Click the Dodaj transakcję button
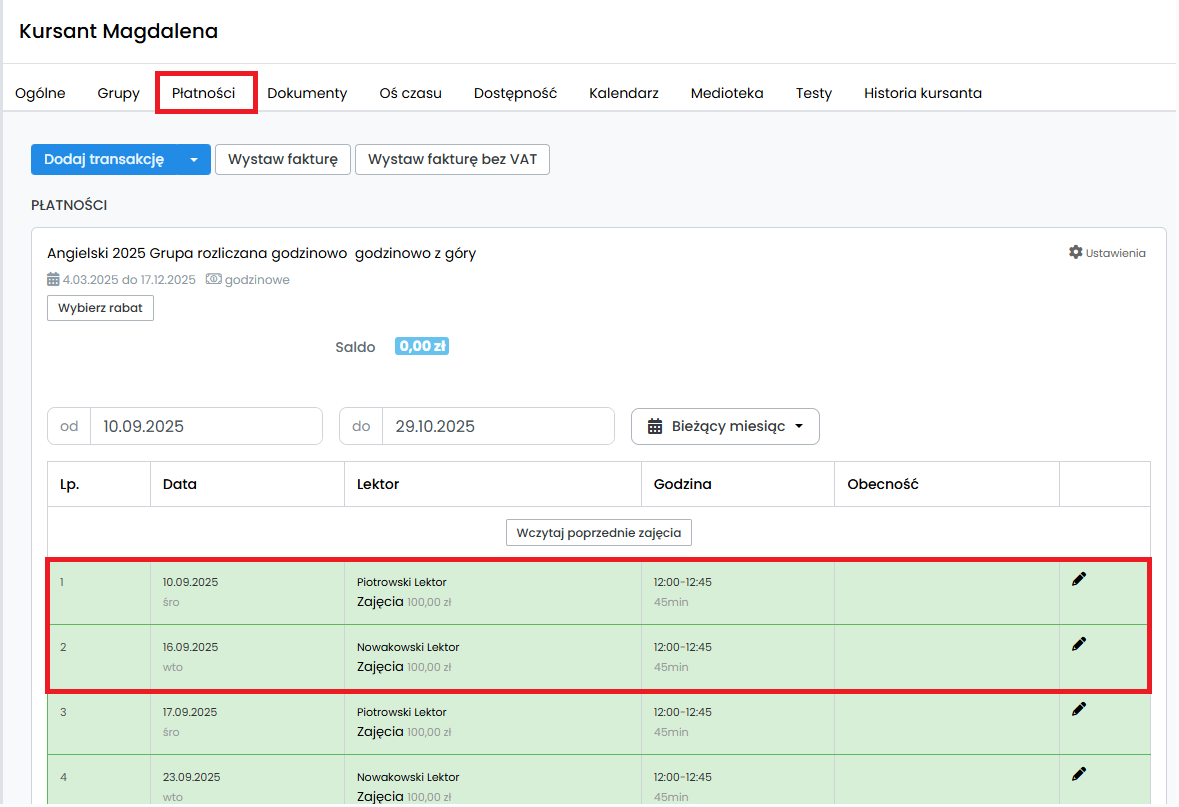 coord(104,160)
